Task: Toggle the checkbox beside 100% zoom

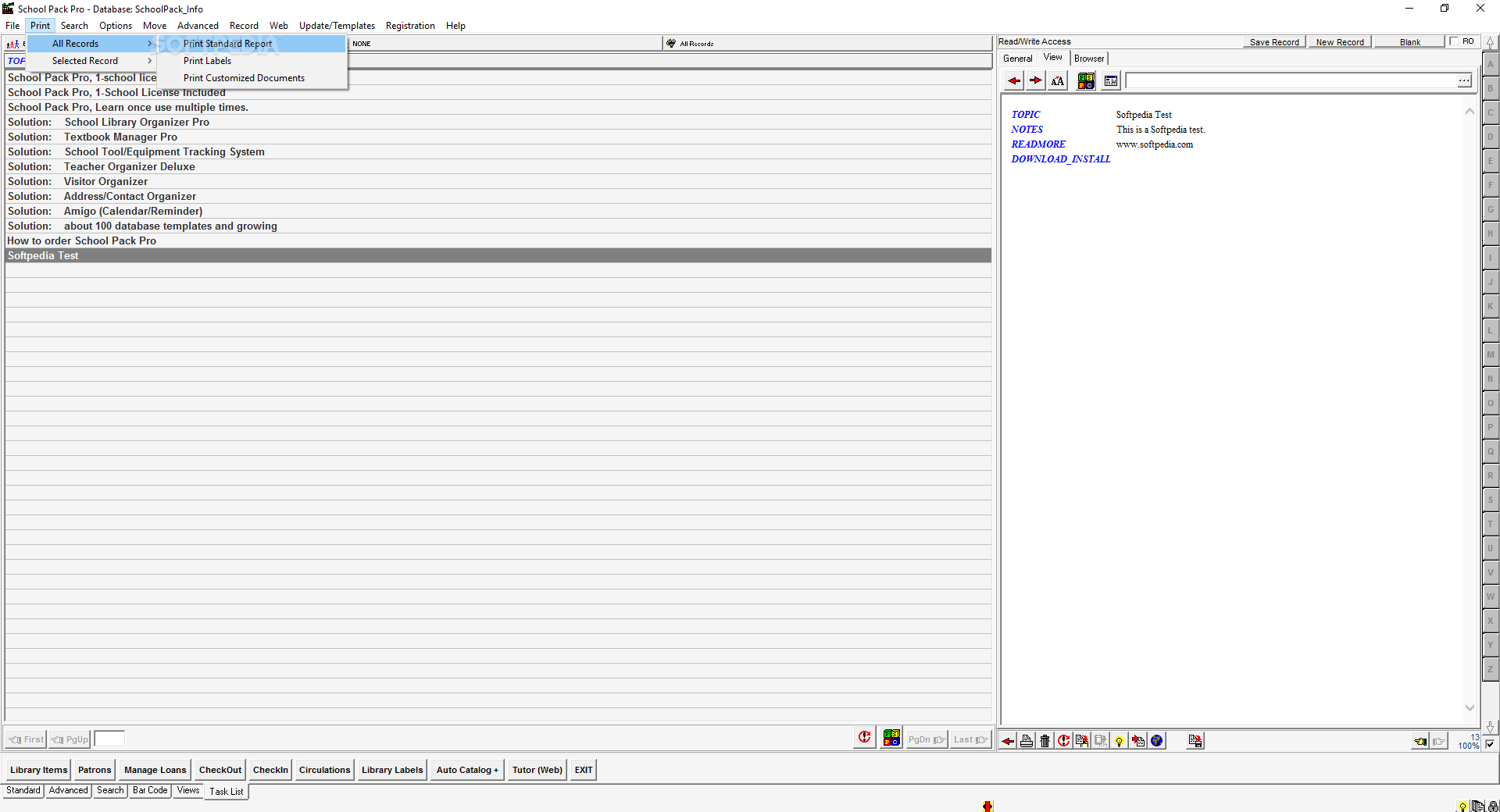Action: tap(1490, 744)
